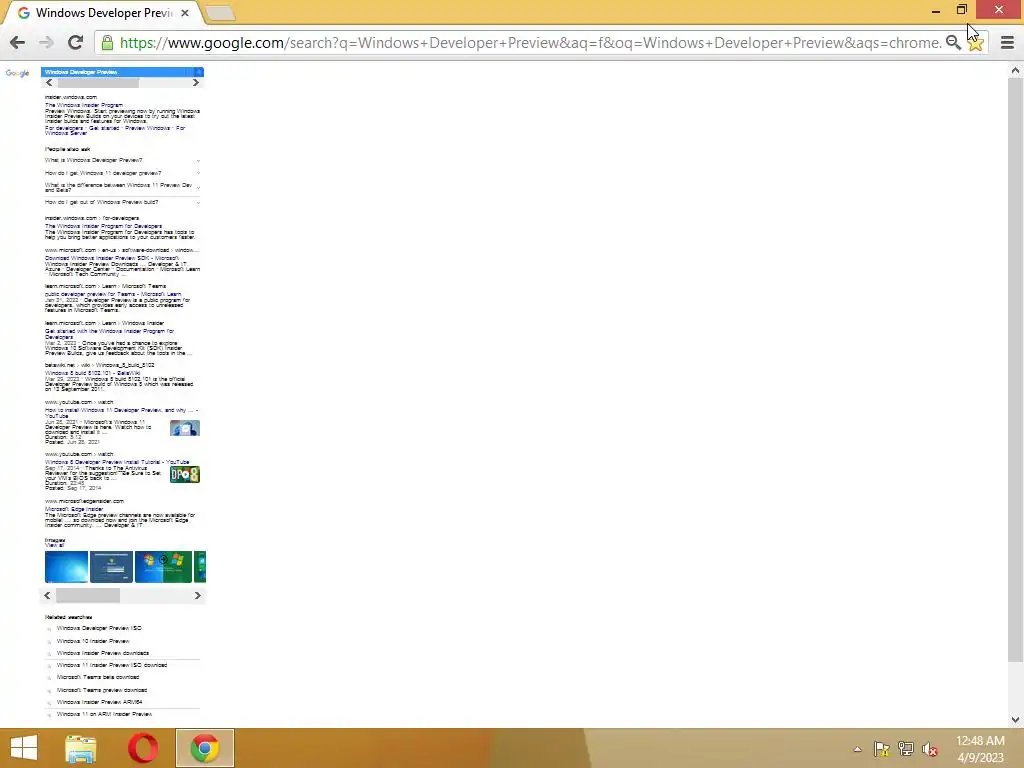
Task: Open the Microsoft Edge Insider result
Action: 74,509
